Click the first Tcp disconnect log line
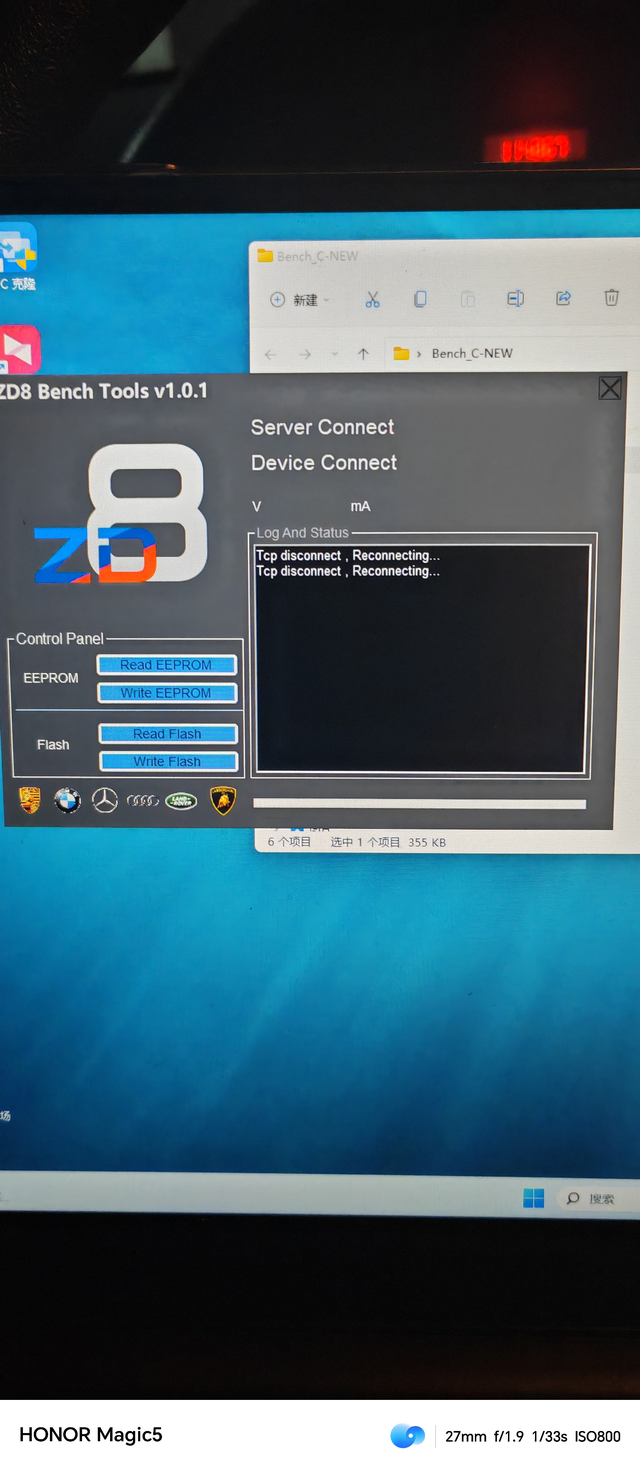 [x=347, y=555]
